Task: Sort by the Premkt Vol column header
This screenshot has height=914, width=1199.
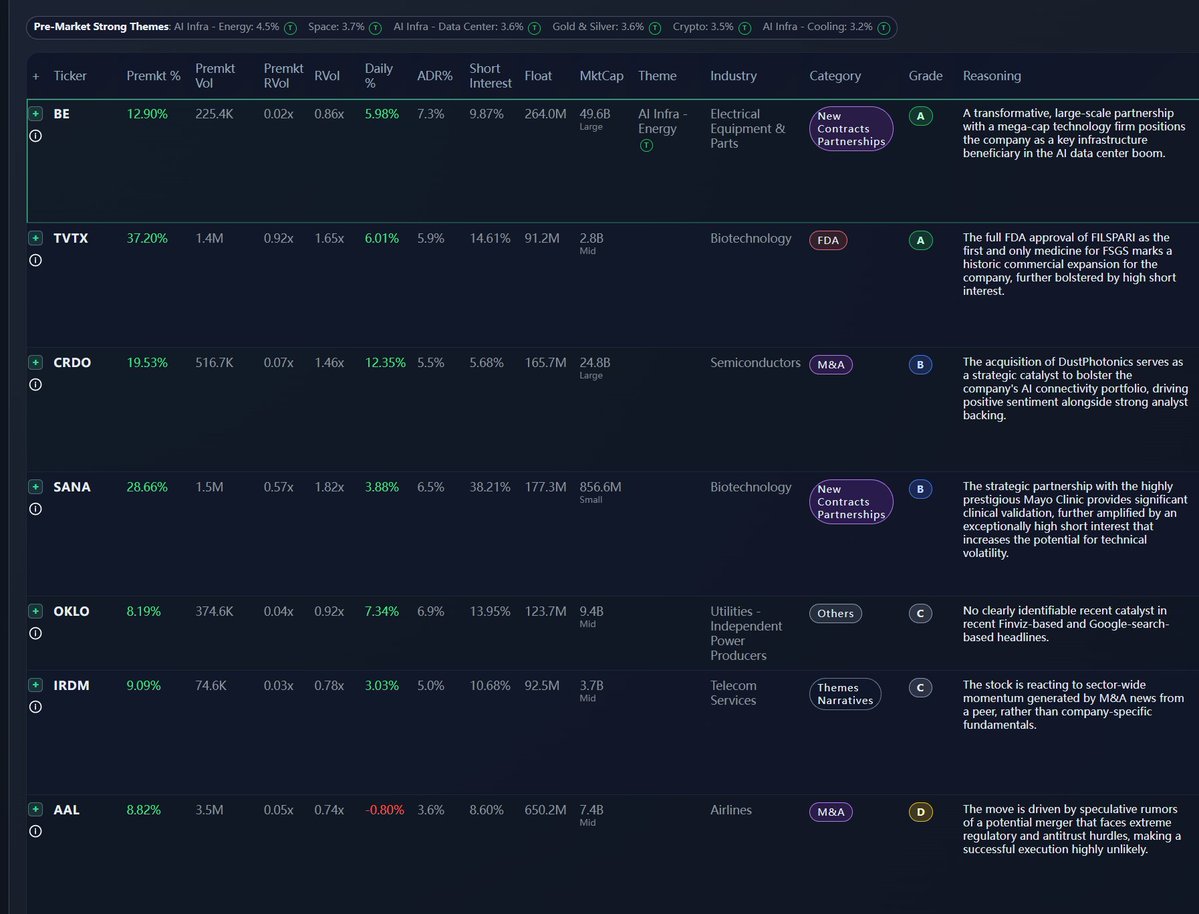Action: click(x=215, y=76)
